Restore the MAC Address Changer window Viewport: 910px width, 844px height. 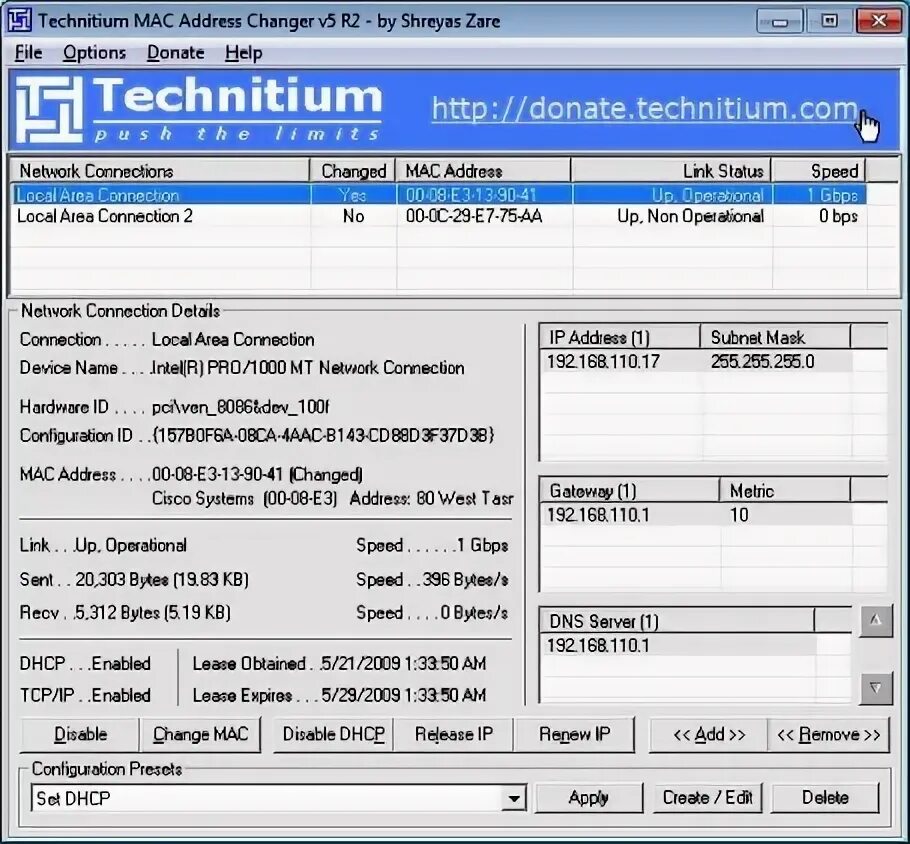tap(829, 21)
